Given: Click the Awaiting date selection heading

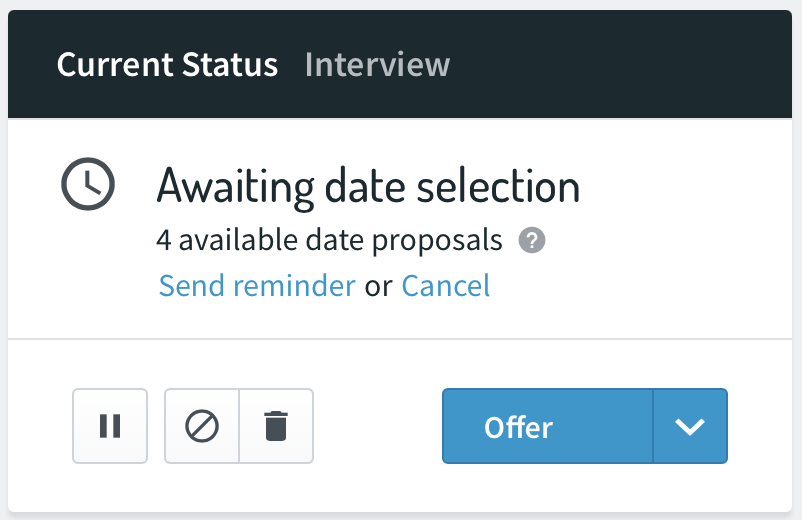Looking at the screenshot, I should point(368,187).
